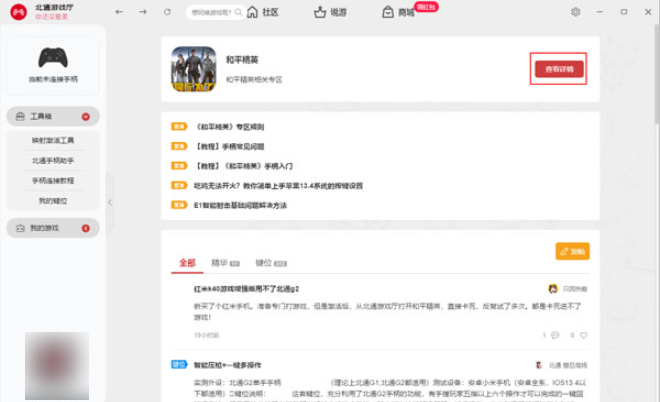
Task: Select the 键位 key-mapping tab
Action: tap(271, 263)
